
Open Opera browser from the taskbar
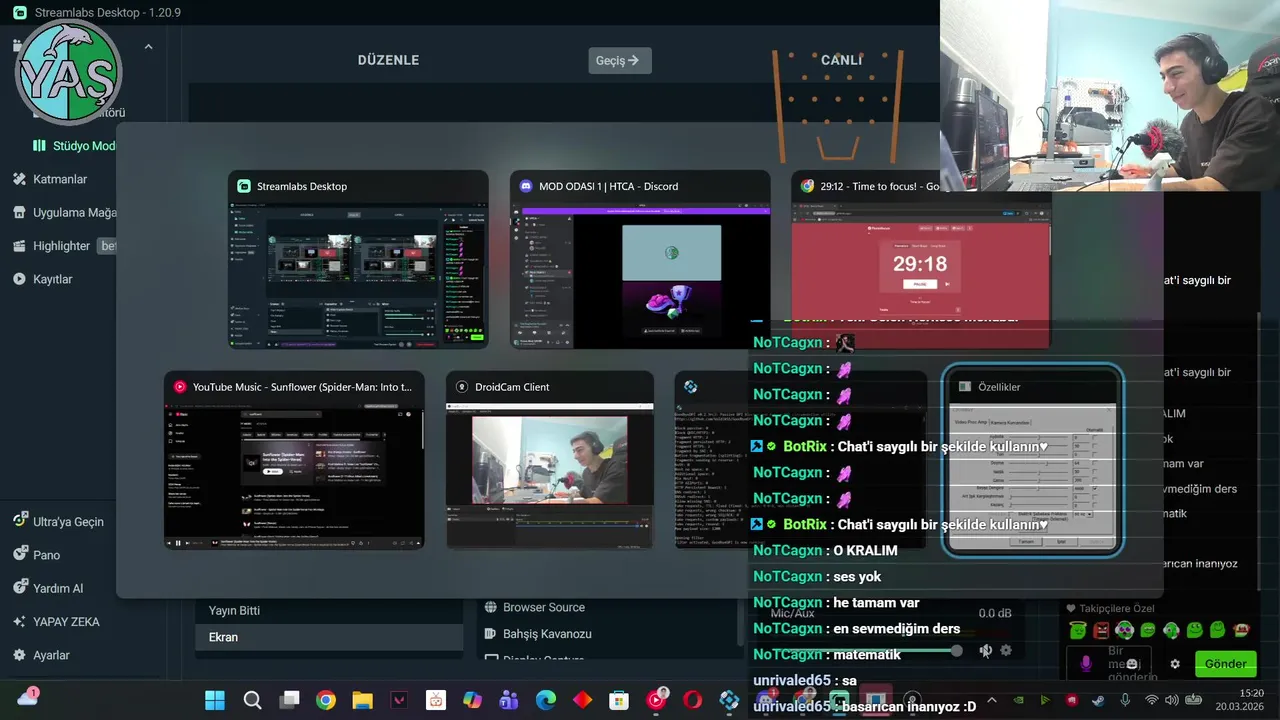point(692,700)
